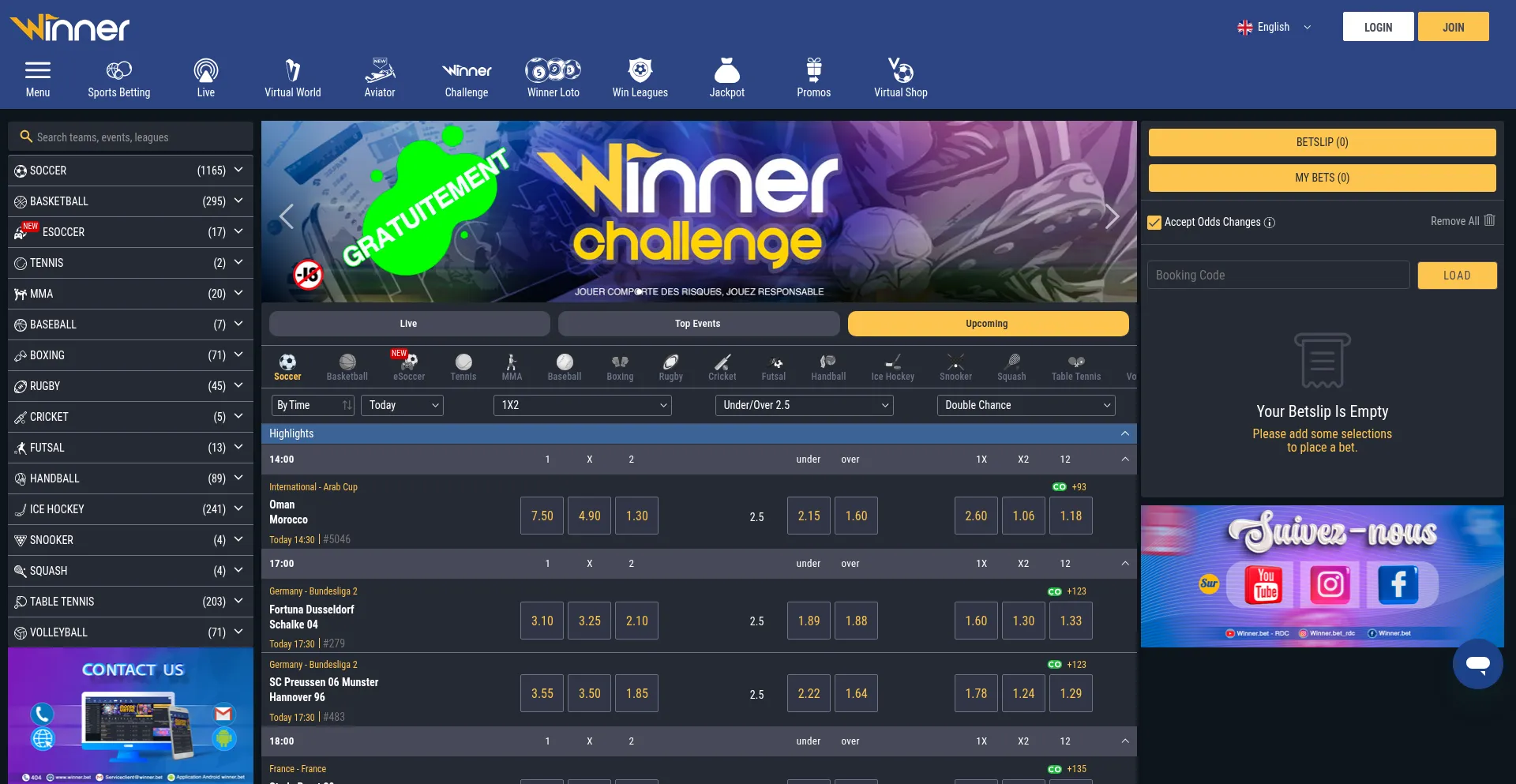Toggle Accept Odds Changes checkbox
The height and width of the screenshot is (784, 1516).
[x=1154, y=223]
